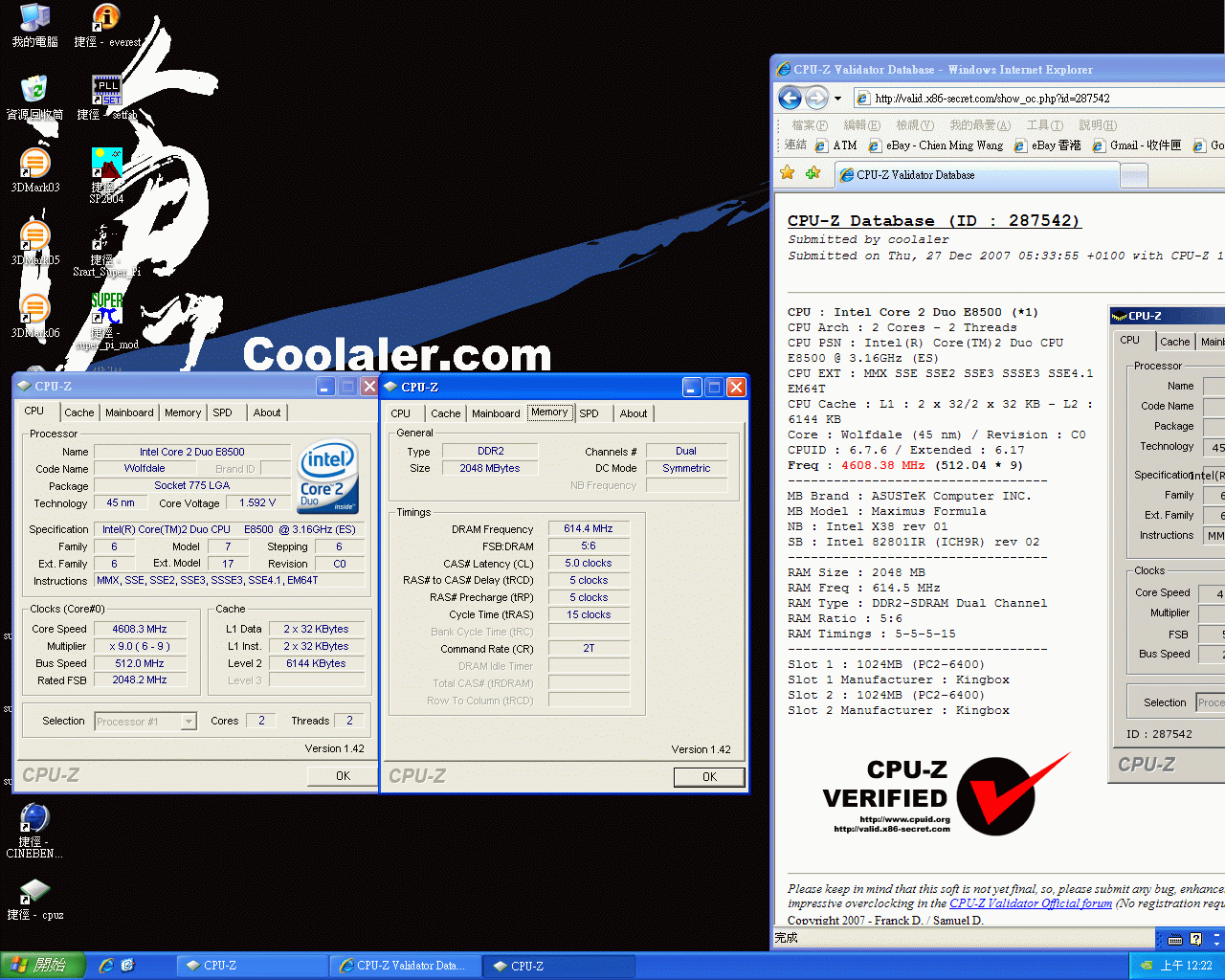The image size is (1225, 980).
Task: Open Cache tab in the memory-timings CPU-Z window
Action: [x=445, y=413]
